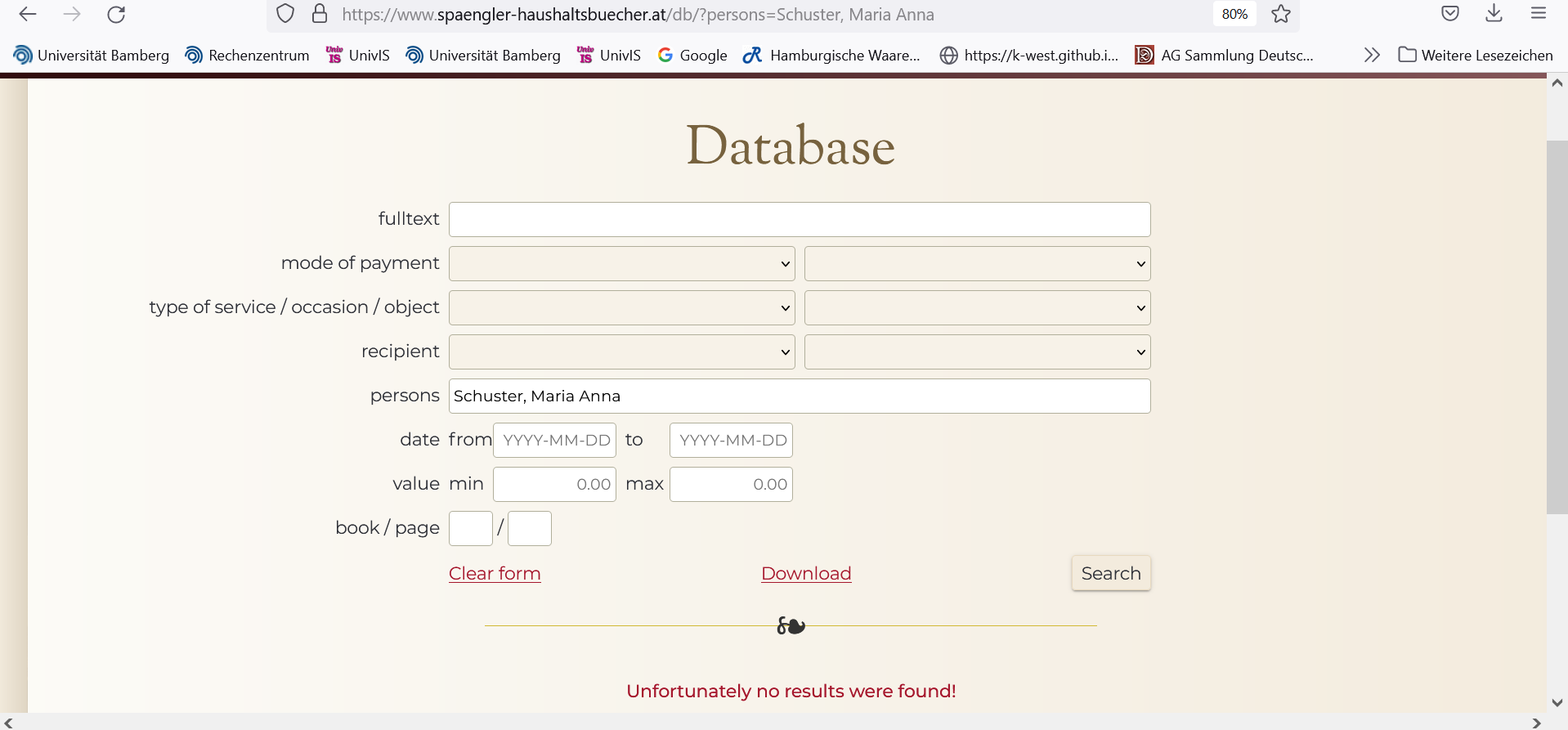Screen dimensions: 1568x730
Task: Click the vertical scrollbar thumb
Action: click(1557, 327)
